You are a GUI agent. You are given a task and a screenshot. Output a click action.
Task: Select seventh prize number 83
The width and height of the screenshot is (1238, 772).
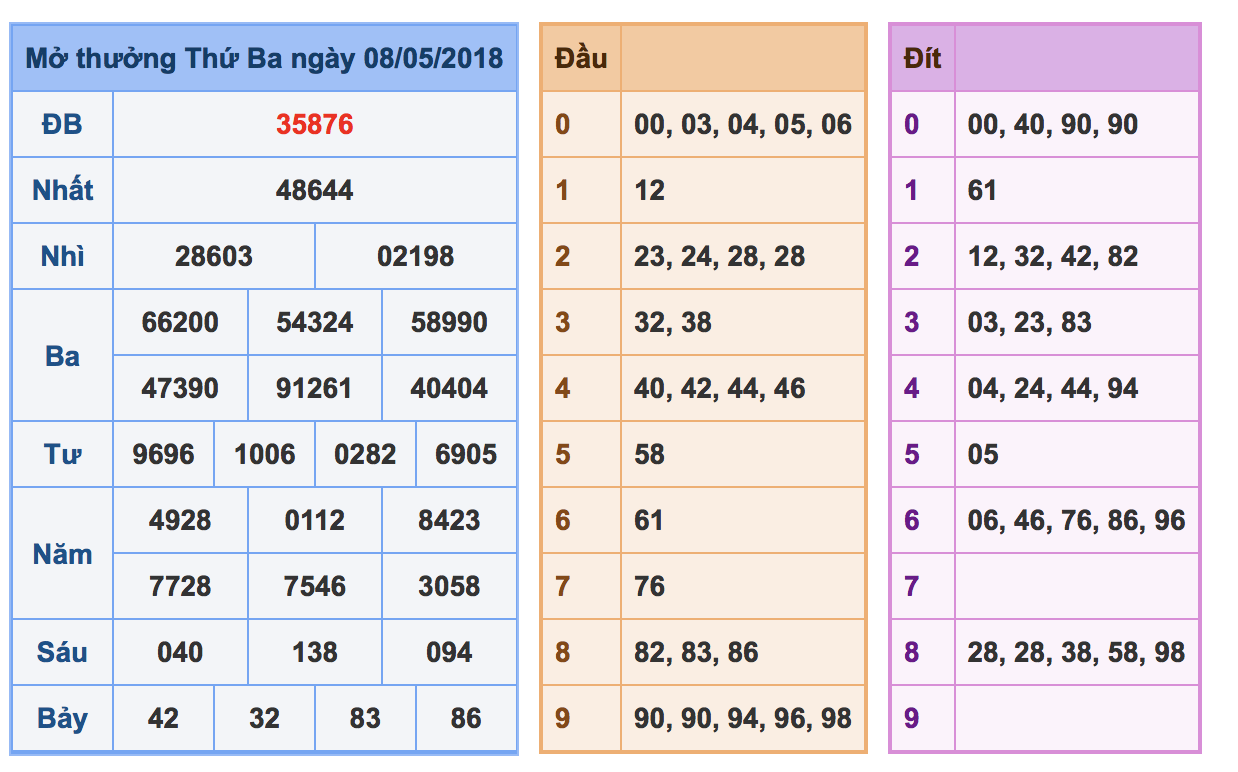click(365, 718)
